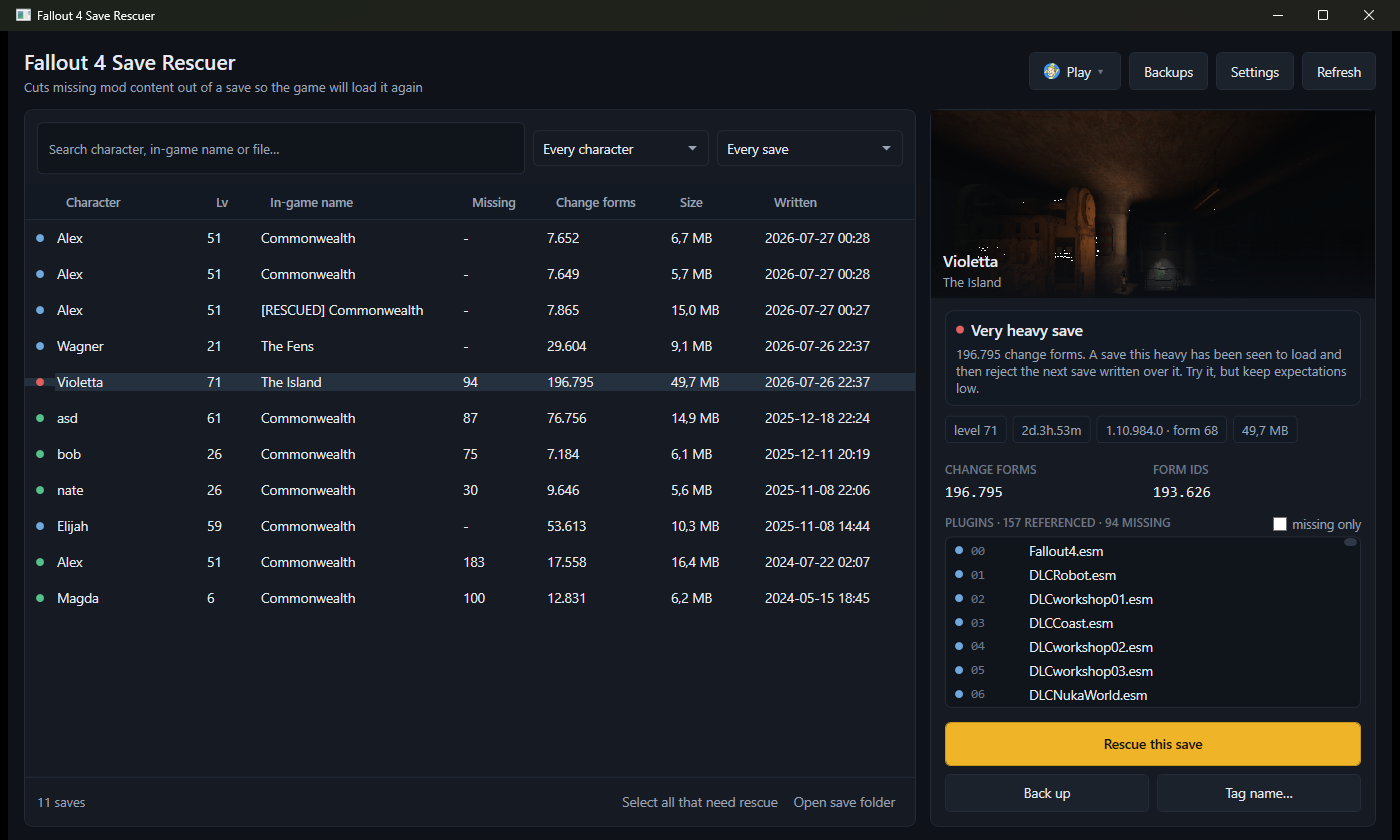Click the blue dot beside DLCworkshop01.esm
1400x840 pixels.
tap(959, 598)
